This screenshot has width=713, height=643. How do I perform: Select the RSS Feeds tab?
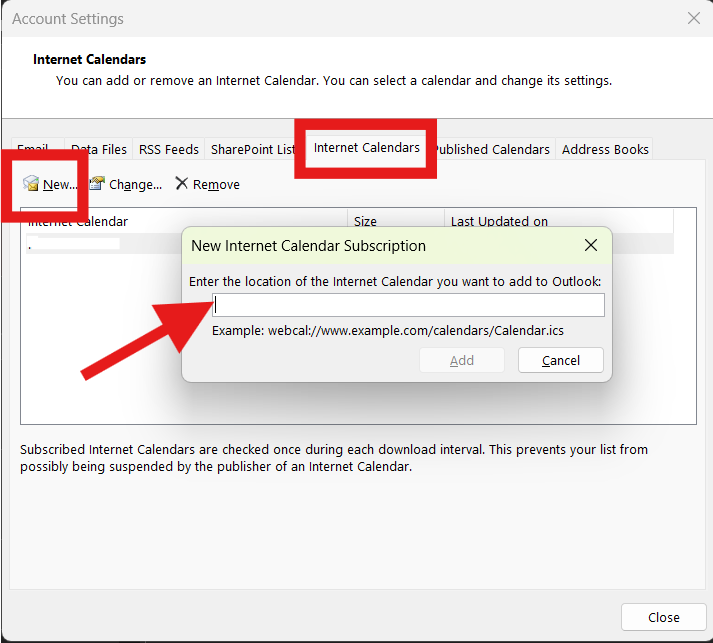(168, 149)
